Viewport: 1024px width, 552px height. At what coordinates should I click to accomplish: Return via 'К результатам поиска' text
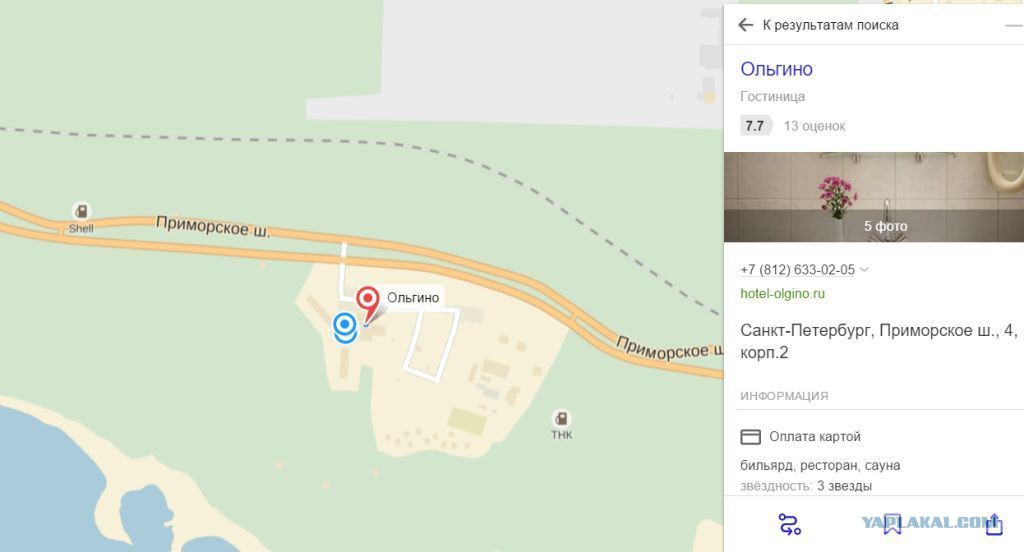(x=831, y=25)
